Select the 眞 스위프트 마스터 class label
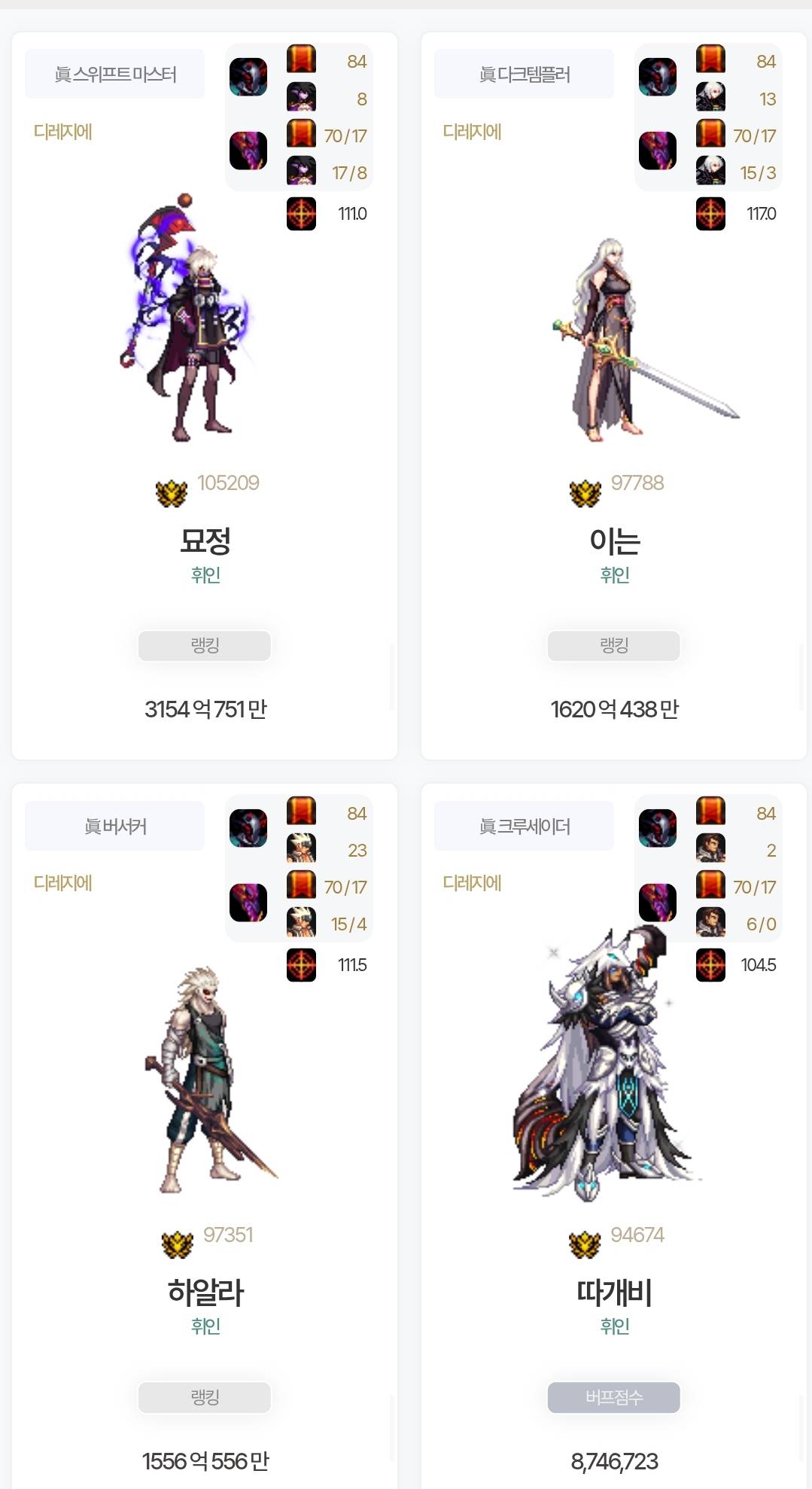This screenshot has width=812, height=1489. pos(115,74)
